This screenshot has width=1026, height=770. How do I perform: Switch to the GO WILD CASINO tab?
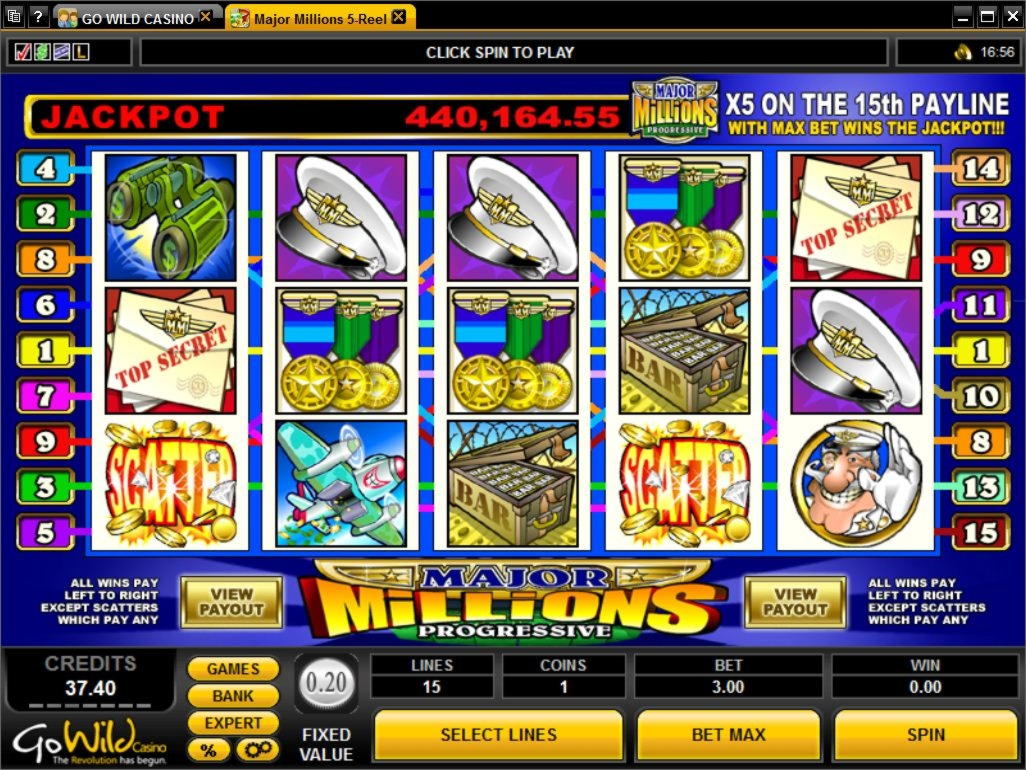(x=137, y=18)
